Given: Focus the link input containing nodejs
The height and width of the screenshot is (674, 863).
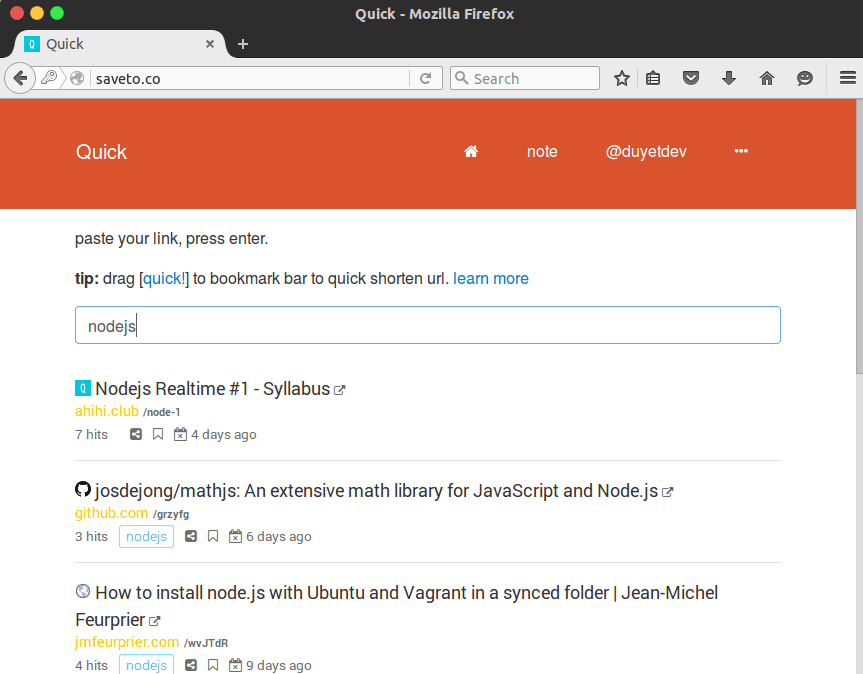Looking at the screenshot, I should pos(427,326).
